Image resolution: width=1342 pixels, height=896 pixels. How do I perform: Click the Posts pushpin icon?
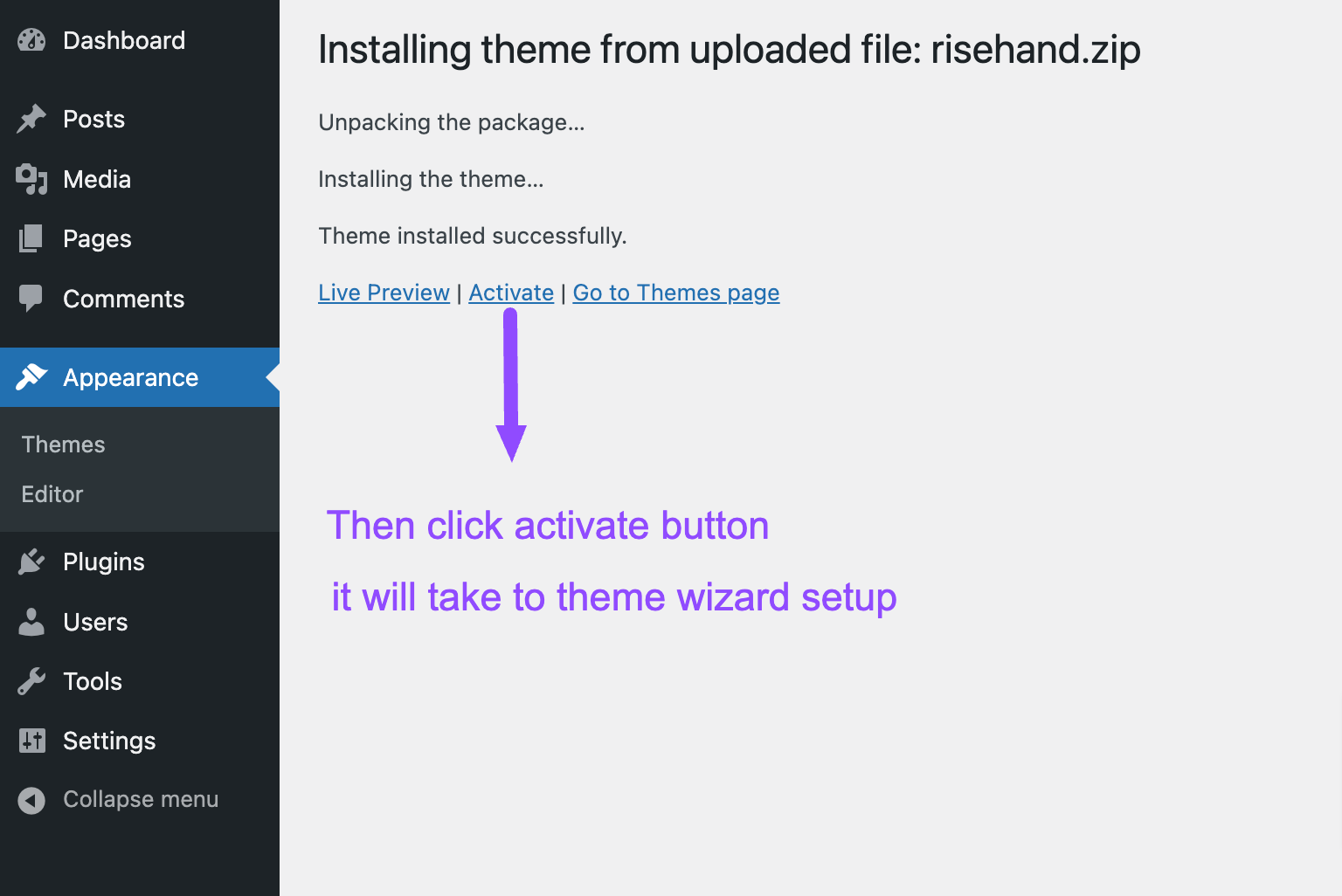[x=31, y=119]
